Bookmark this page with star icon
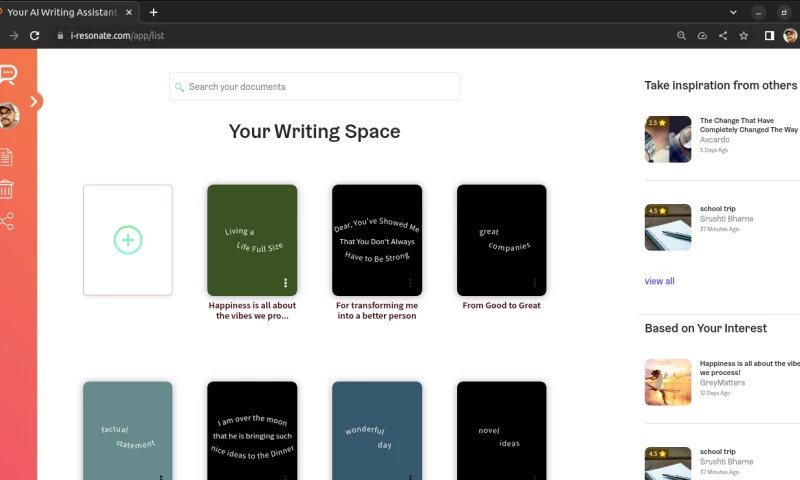The height and width of the screenshot is (480, 800). 743,36
